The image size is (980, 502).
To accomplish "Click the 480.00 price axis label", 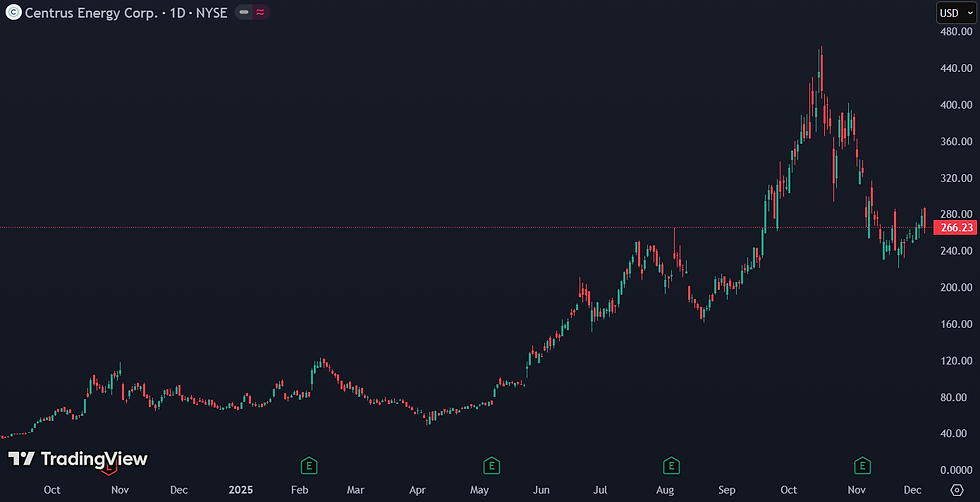I will (x=956, y=31).
